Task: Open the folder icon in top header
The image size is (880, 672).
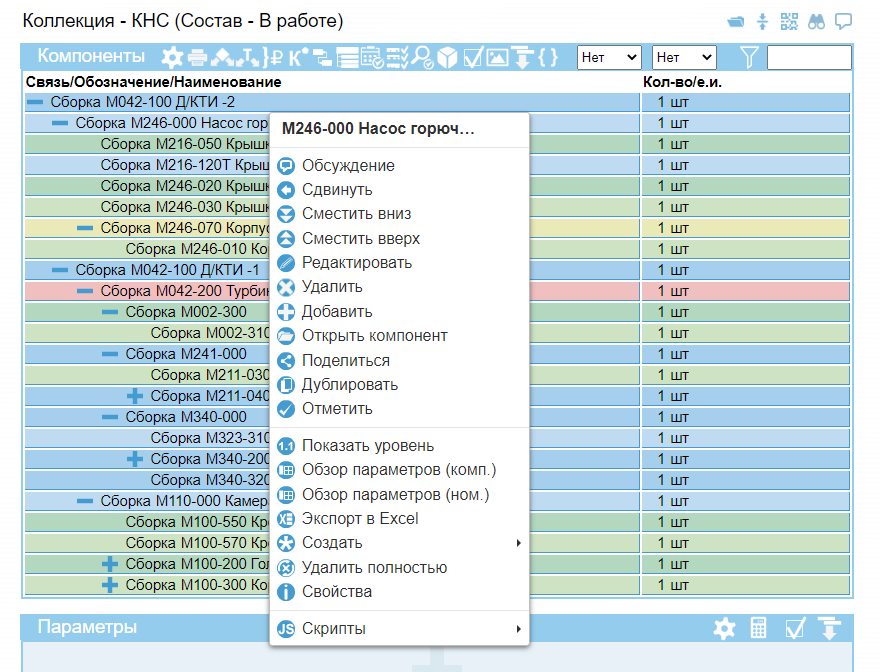Action: point(736,21)
